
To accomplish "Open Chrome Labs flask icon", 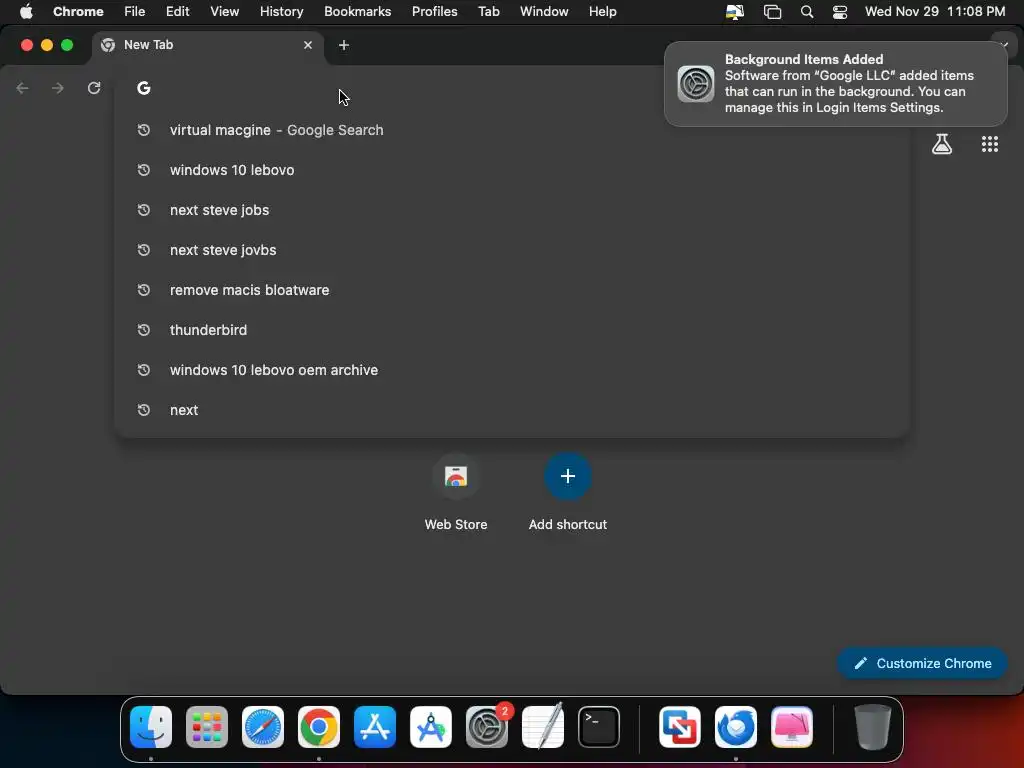I will point(942,144).
